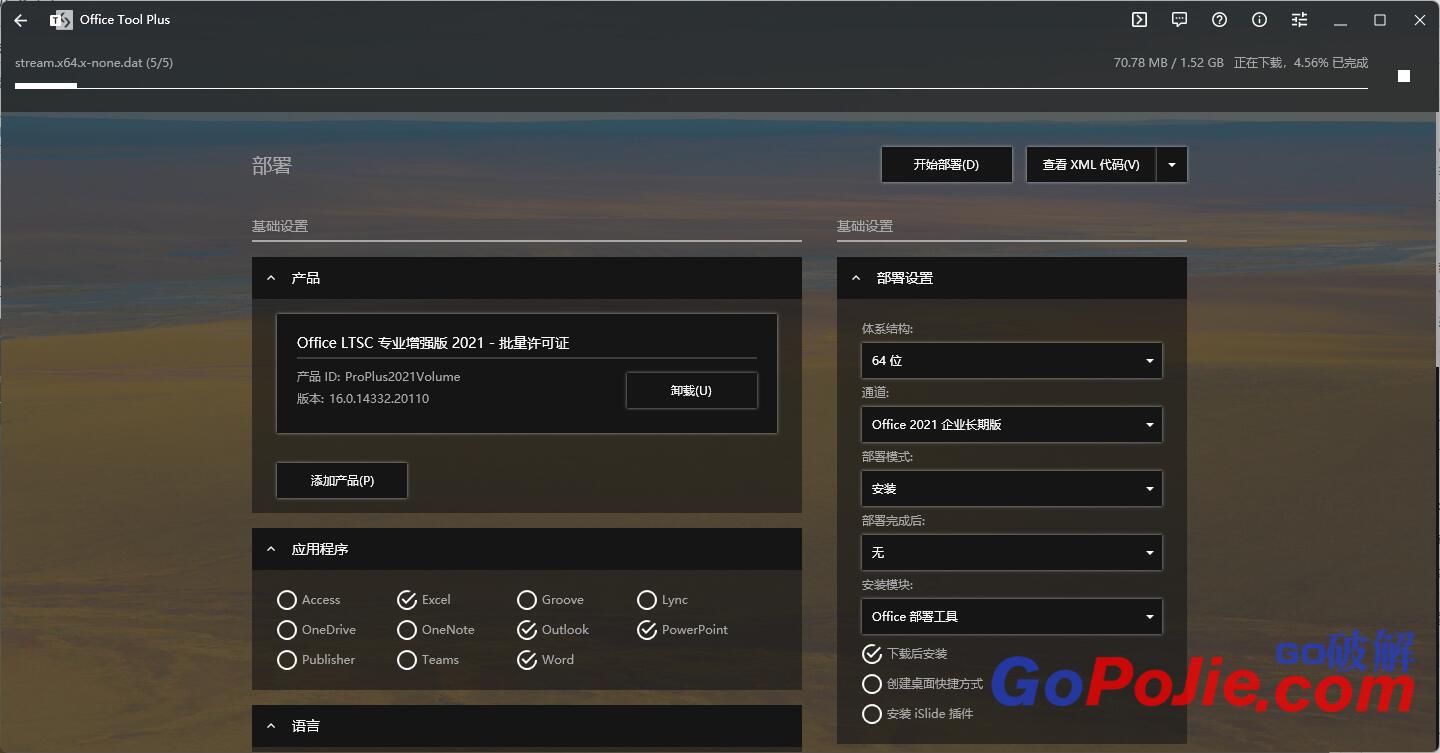Click the 卸载(U) button

coord(691,391)
